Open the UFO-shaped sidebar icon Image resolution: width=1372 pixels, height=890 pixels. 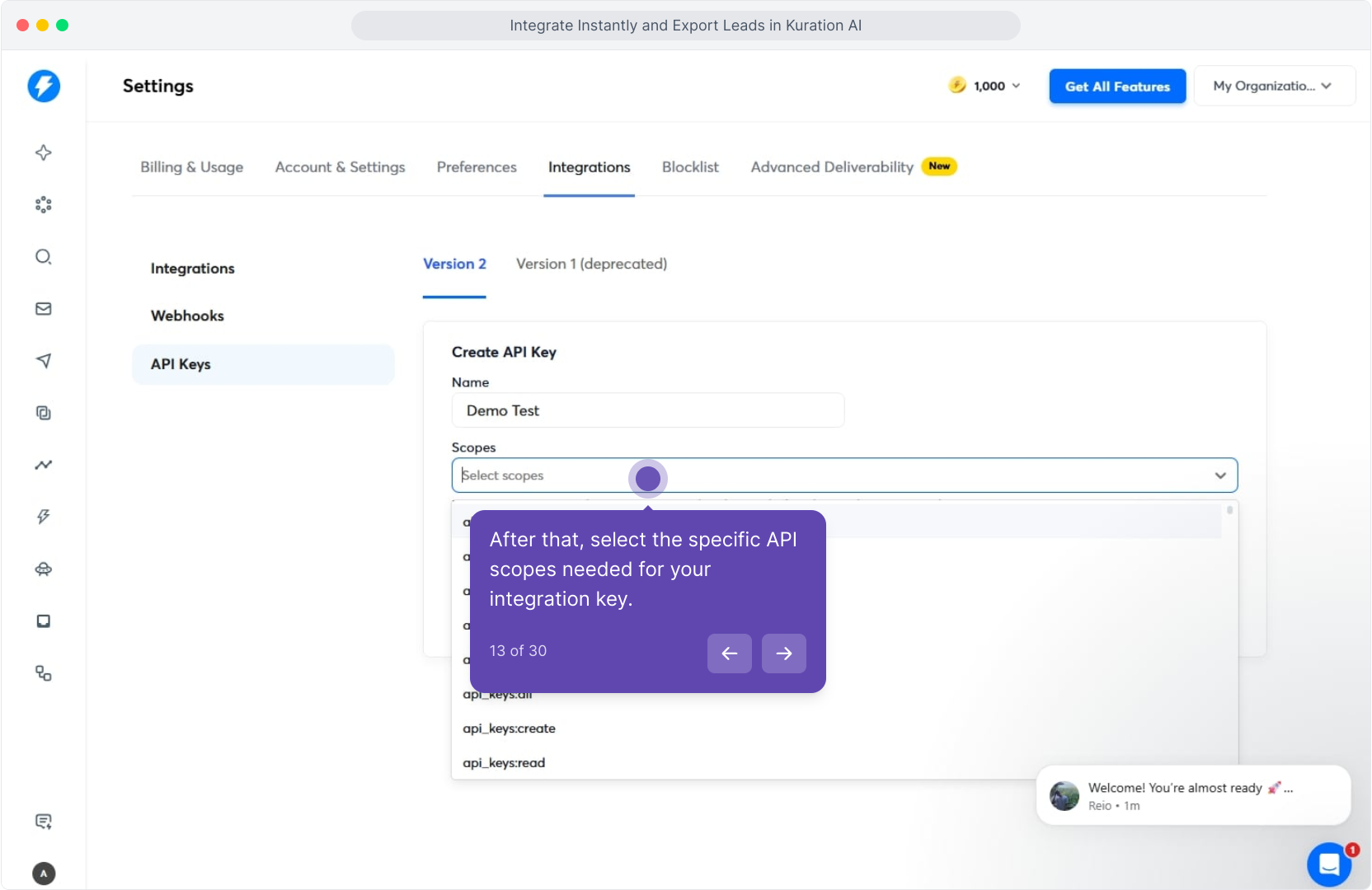(x=44, y=569)
